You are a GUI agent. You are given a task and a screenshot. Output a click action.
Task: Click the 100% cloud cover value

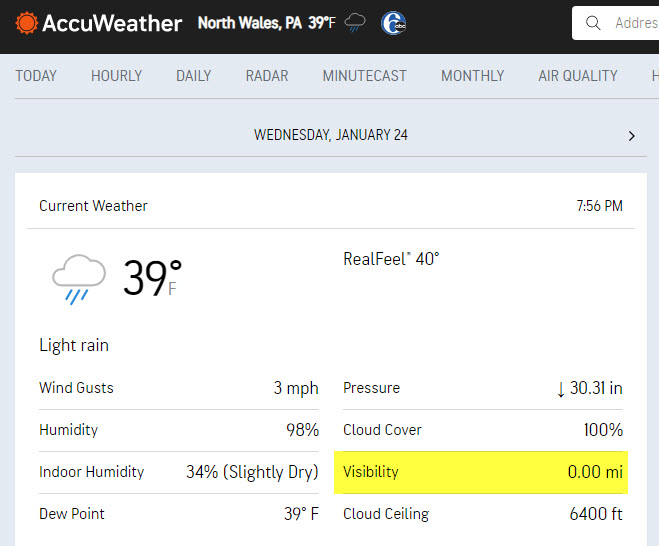[603, 430]
